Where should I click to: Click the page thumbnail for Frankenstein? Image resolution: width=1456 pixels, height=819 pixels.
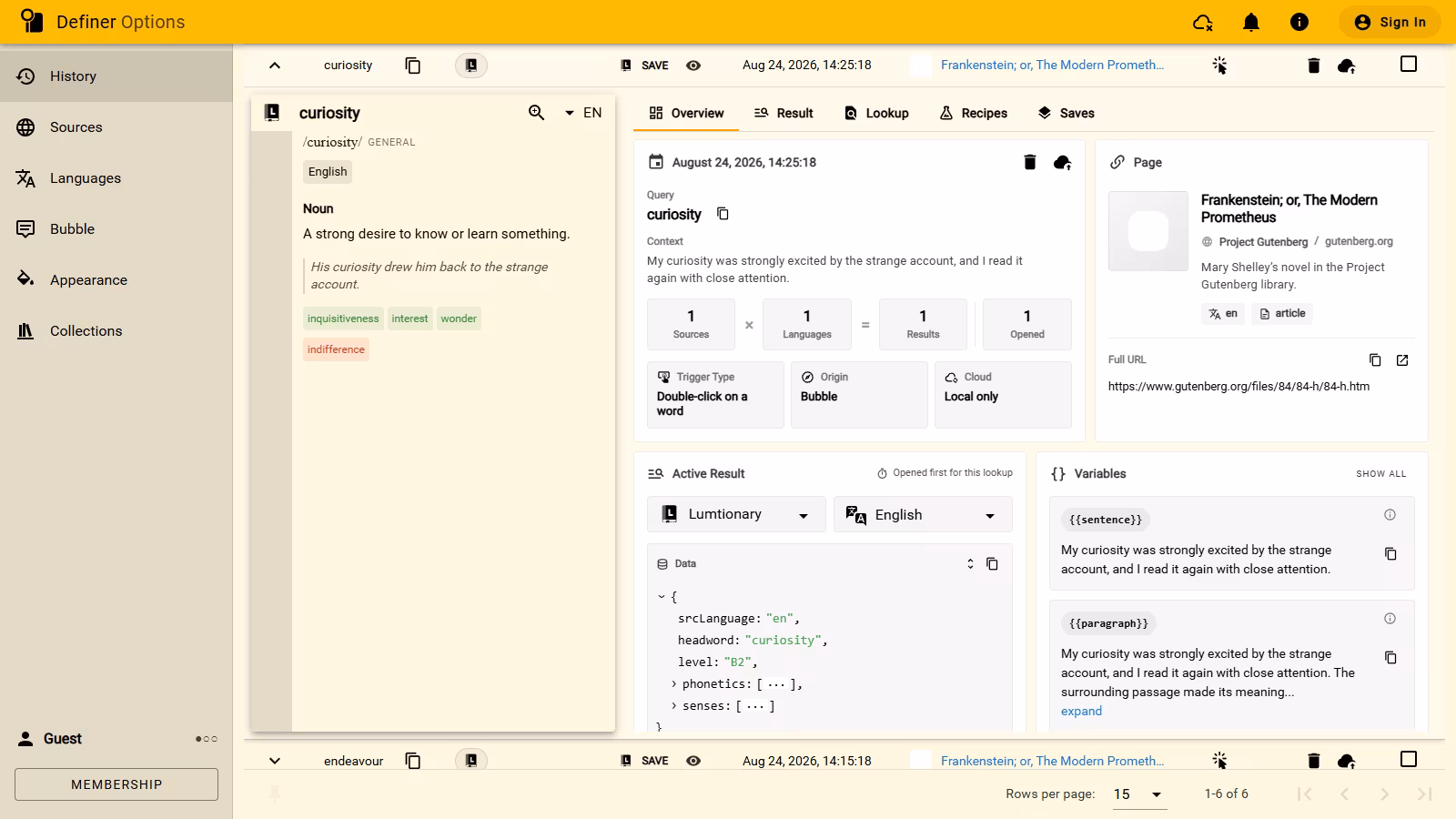coord(1148,231)
